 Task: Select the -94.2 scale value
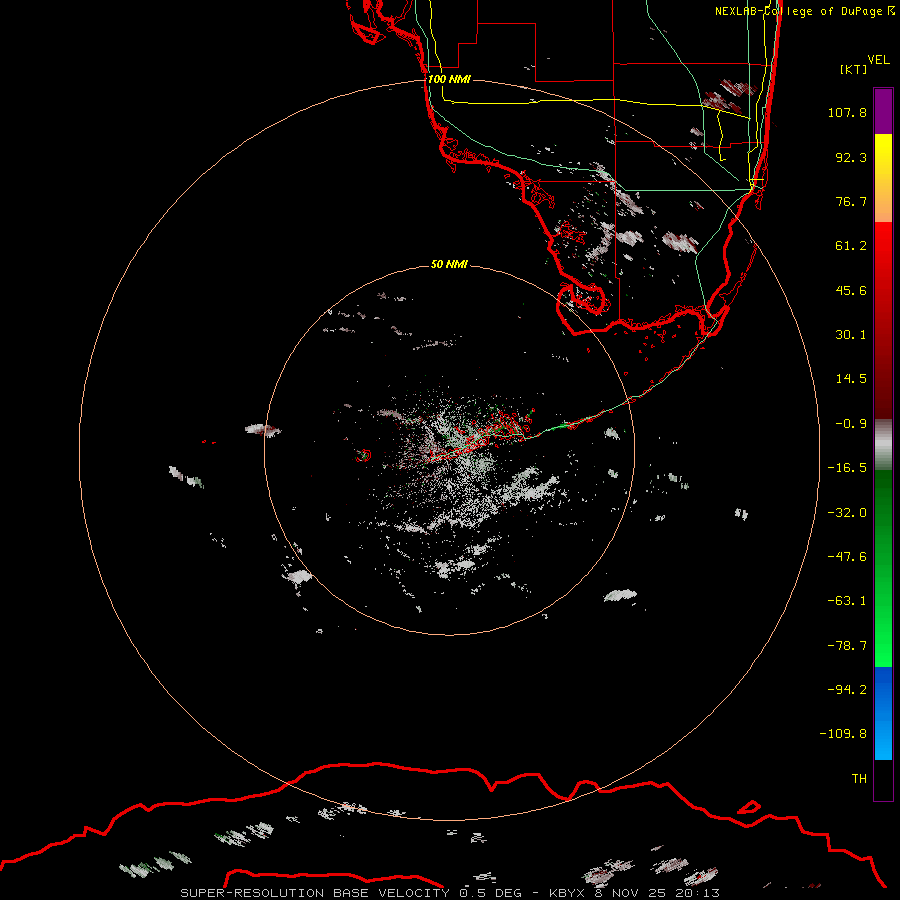pyautogui.click(x=847, y=690)
